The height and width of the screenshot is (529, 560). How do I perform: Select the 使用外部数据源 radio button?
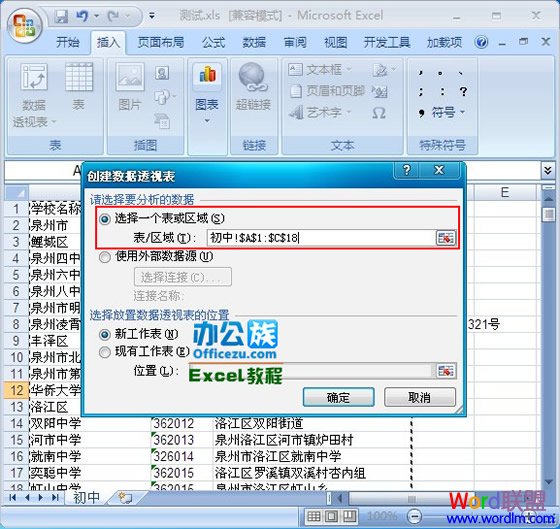[x=105, y=257]
